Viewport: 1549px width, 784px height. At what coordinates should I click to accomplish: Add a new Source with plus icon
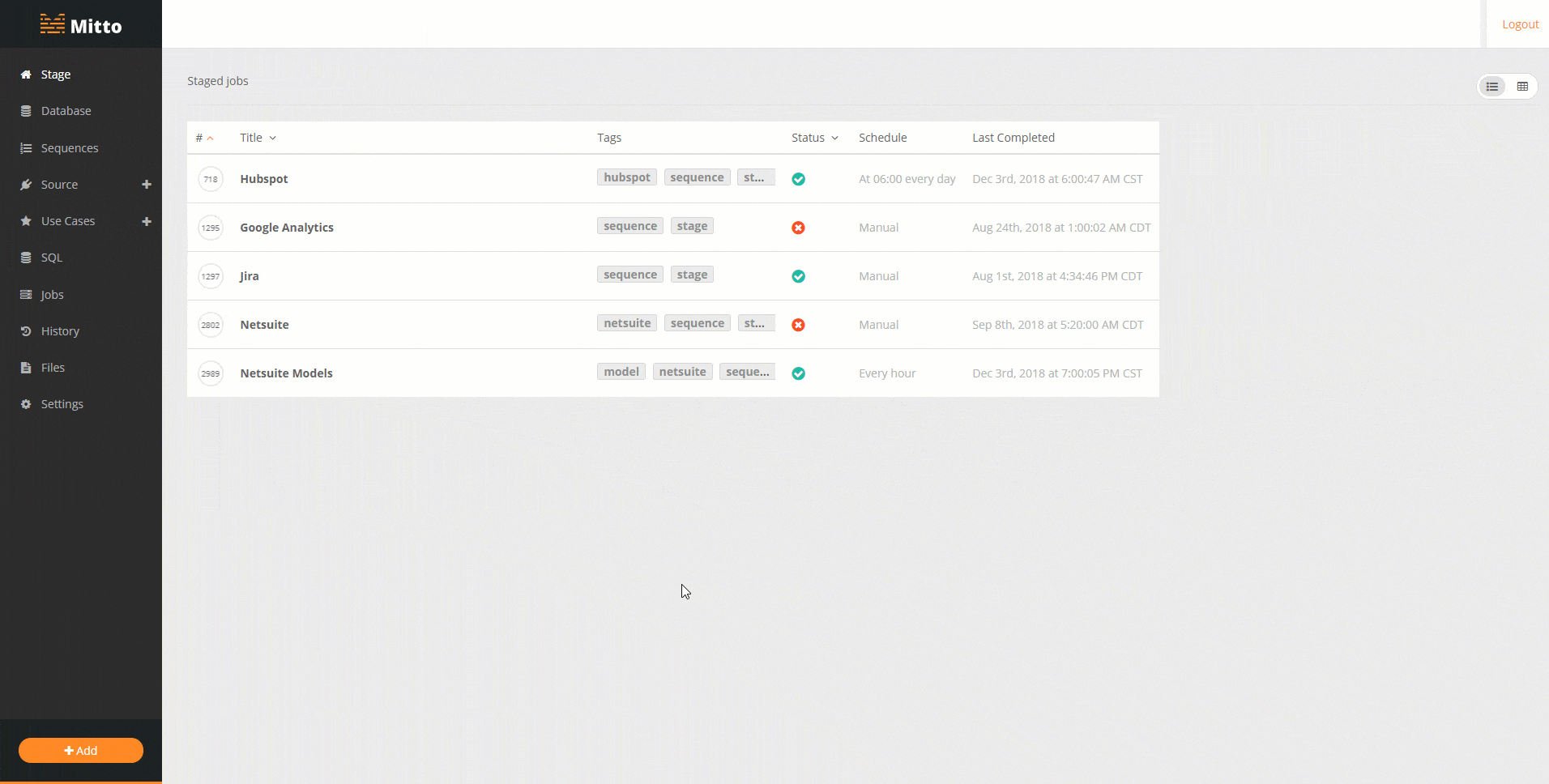click(147, 185)
